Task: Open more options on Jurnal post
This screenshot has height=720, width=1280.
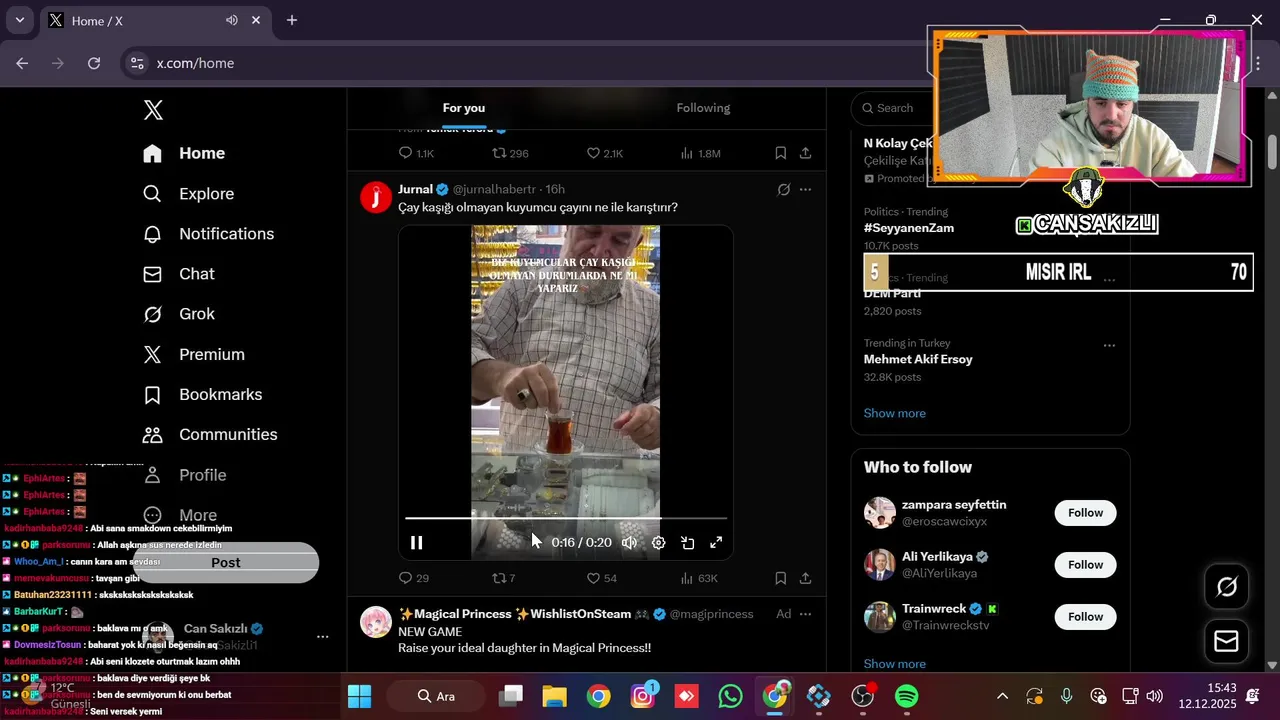Action: click(x=805, y=190)
